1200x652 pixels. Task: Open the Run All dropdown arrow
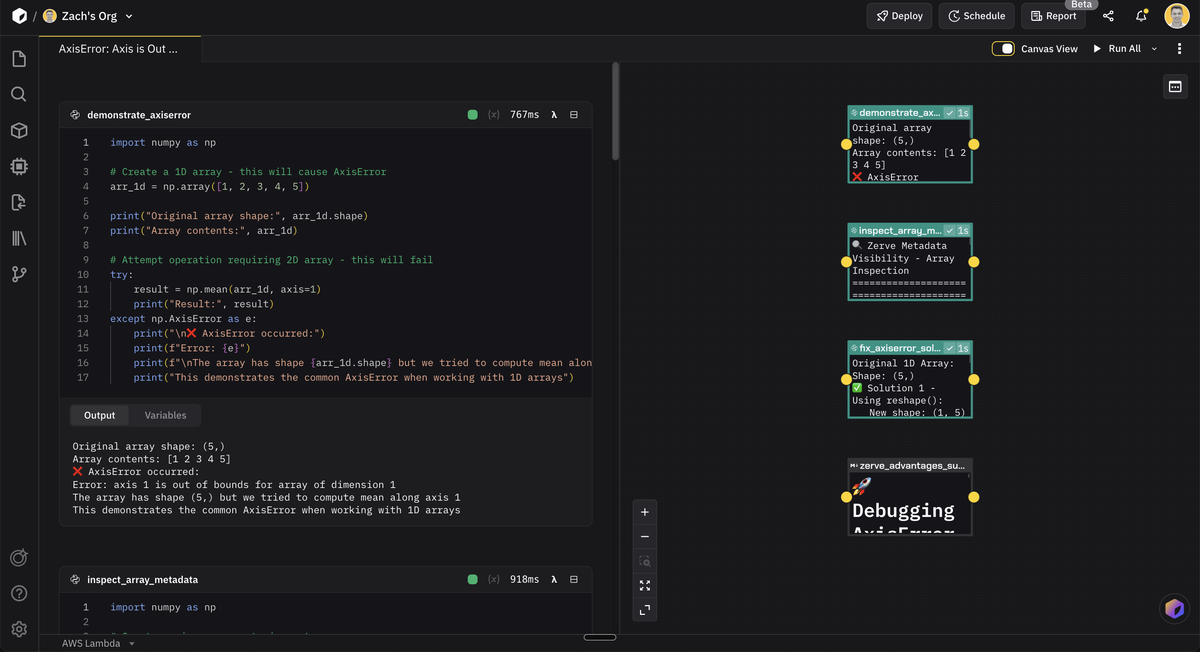tap(1154, 48)
